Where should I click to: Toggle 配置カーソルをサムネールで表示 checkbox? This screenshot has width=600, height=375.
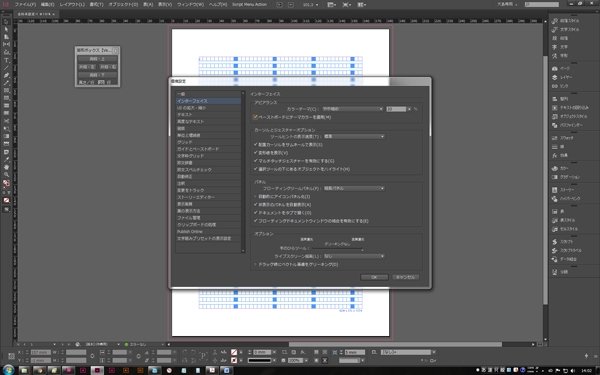pos(256,145)
